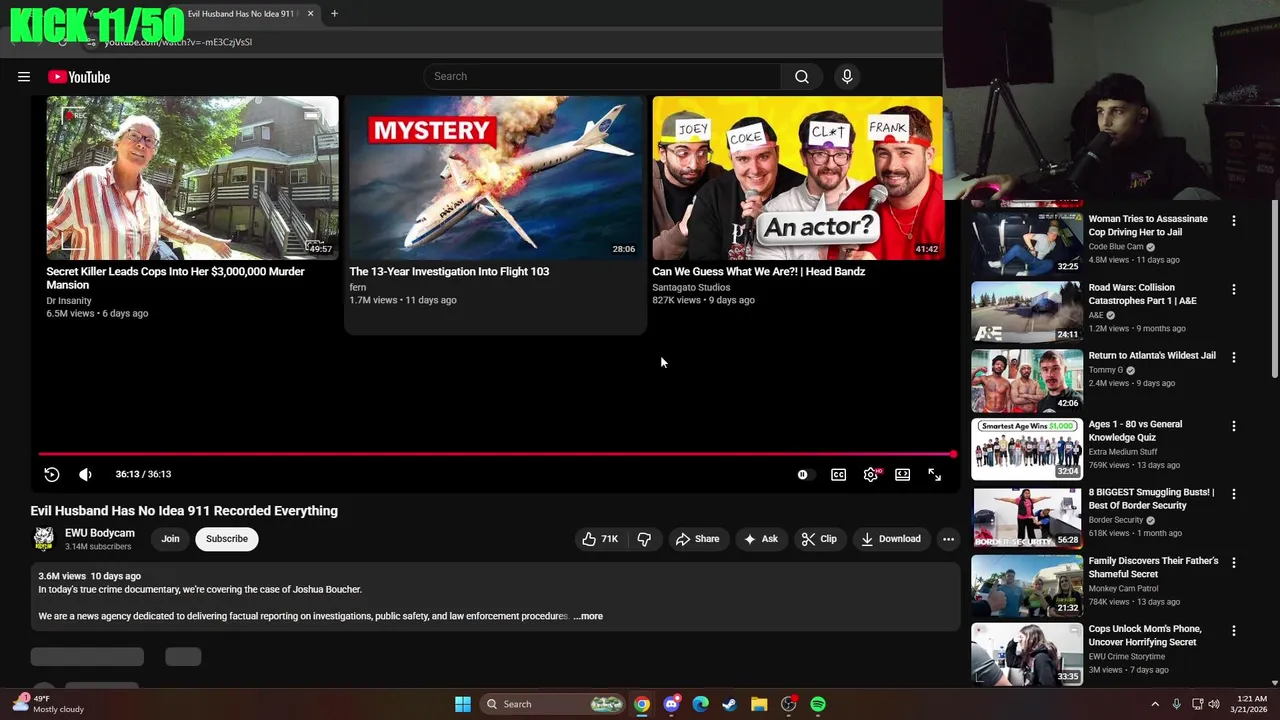Viewport: 1280px width, 720px height.
Task: Open Cops Unlock Mom's Phone thumbnail
Action: click(1027, 654)
